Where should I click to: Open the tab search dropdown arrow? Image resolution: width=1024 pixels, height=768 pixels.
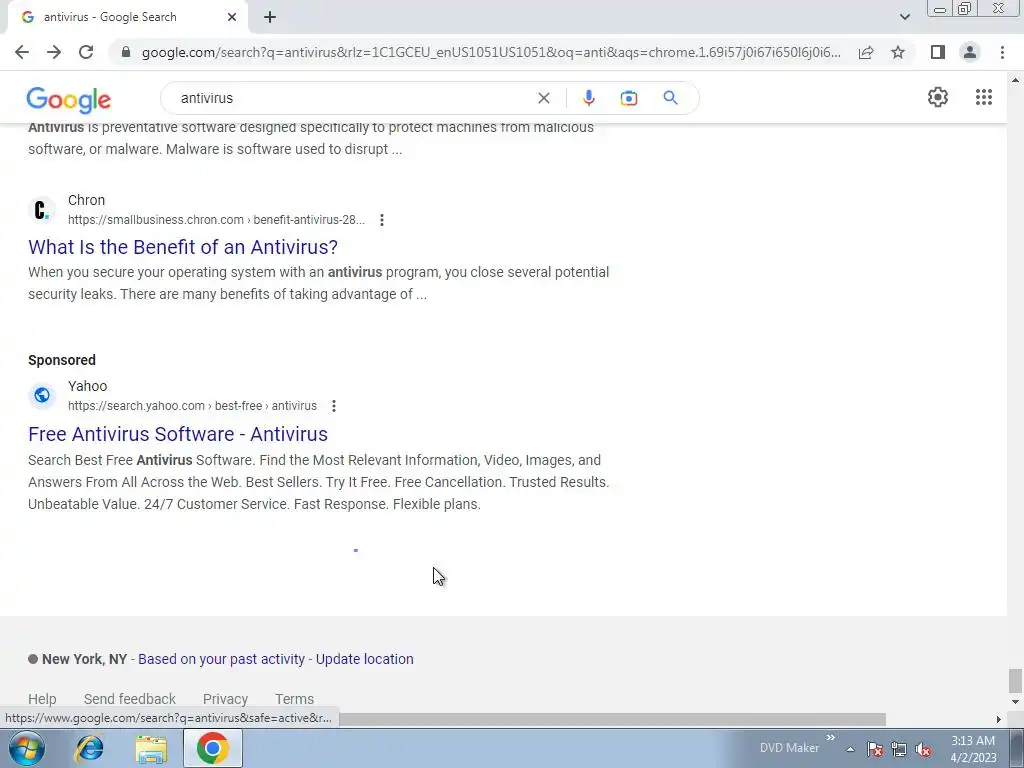click(x=904, y=17)
